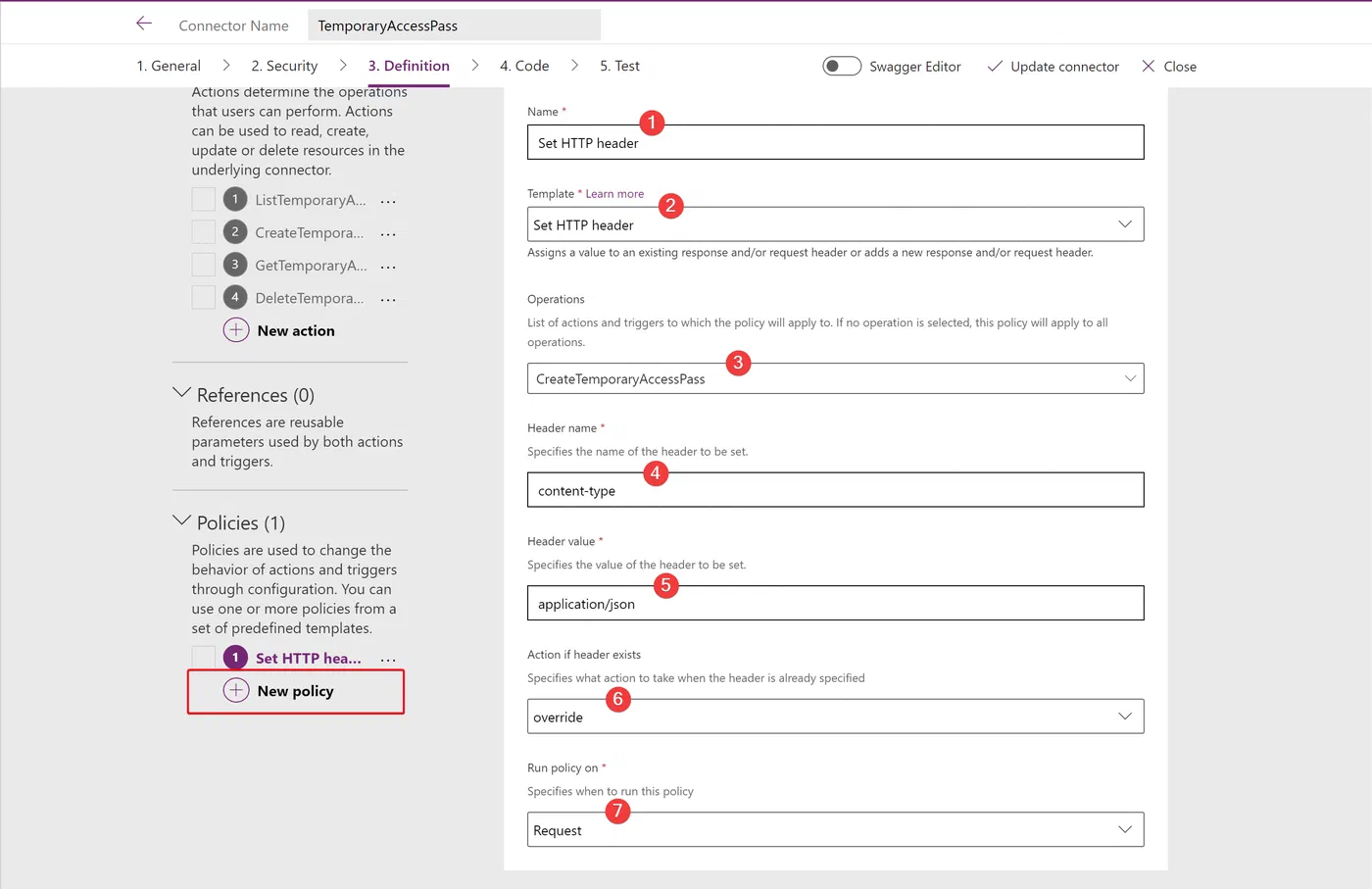
Task: Click the policy Name input field
Action: tap(835, 142)
